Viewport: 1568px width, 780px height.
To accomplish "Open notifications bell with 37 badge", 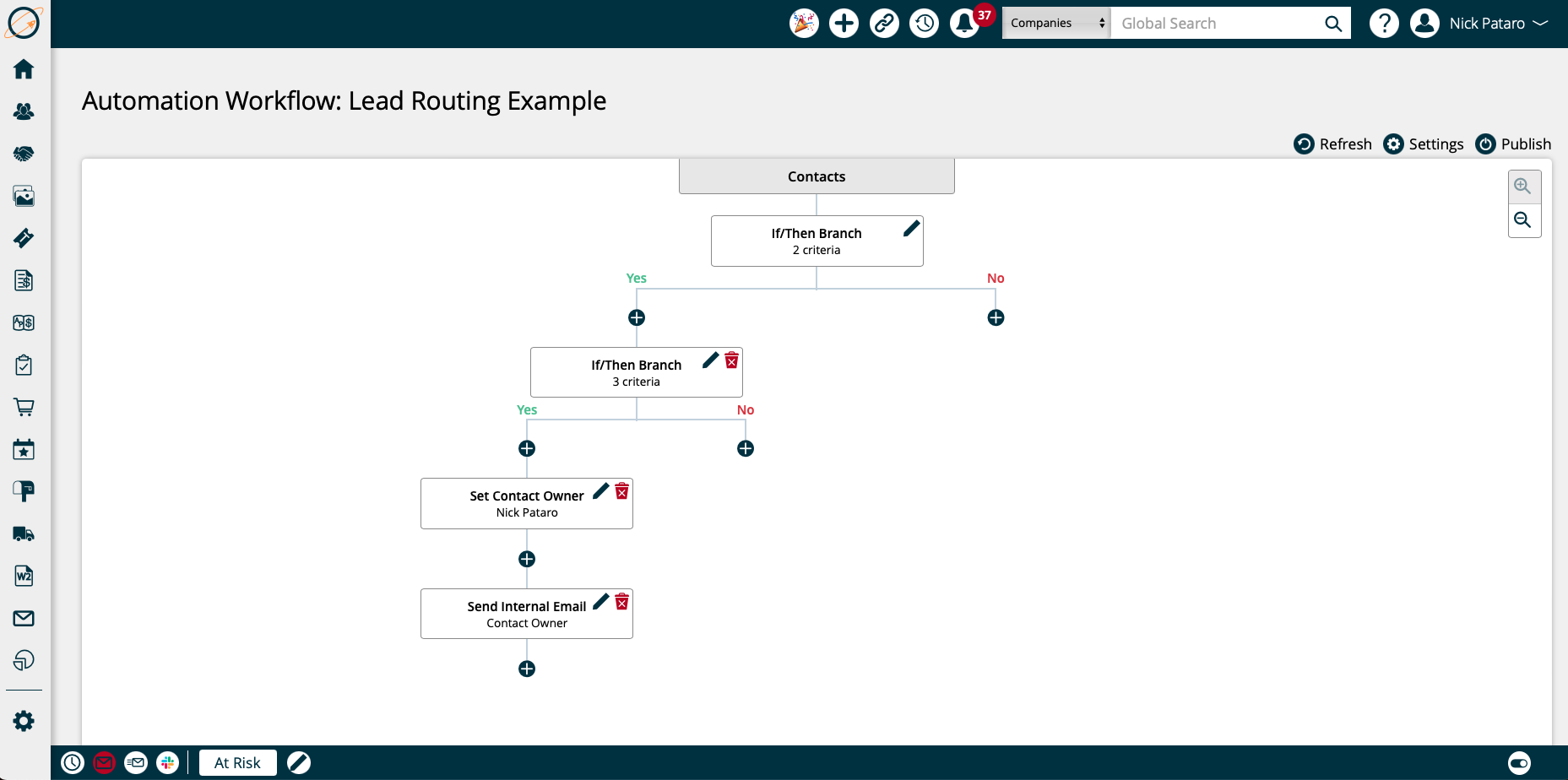I will (x=965, y=23).
